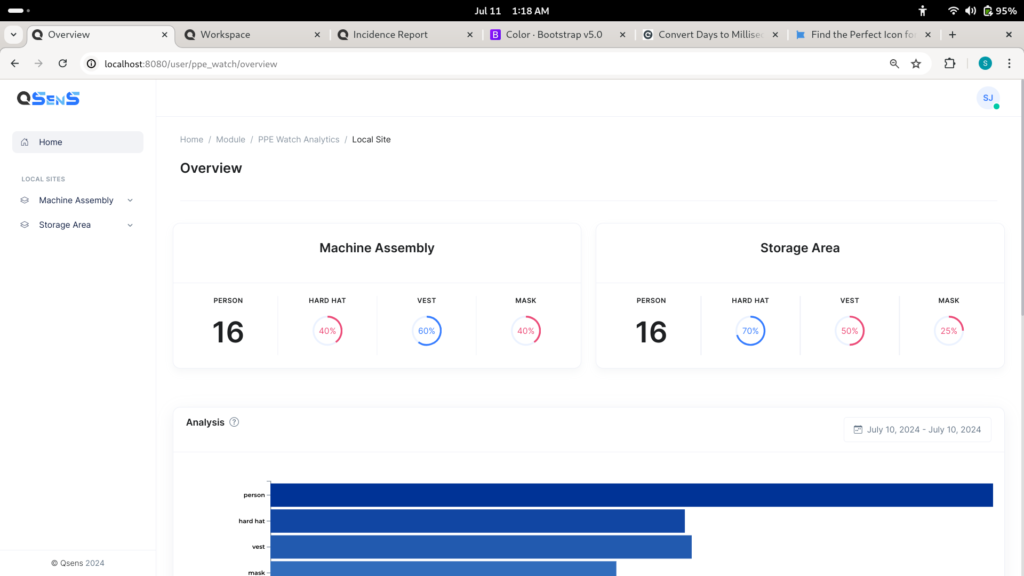The width and height of the screenshot is (1024, 576).
Task: Click the Local Site breadcrumb
Action: click(x=371, y=139)
